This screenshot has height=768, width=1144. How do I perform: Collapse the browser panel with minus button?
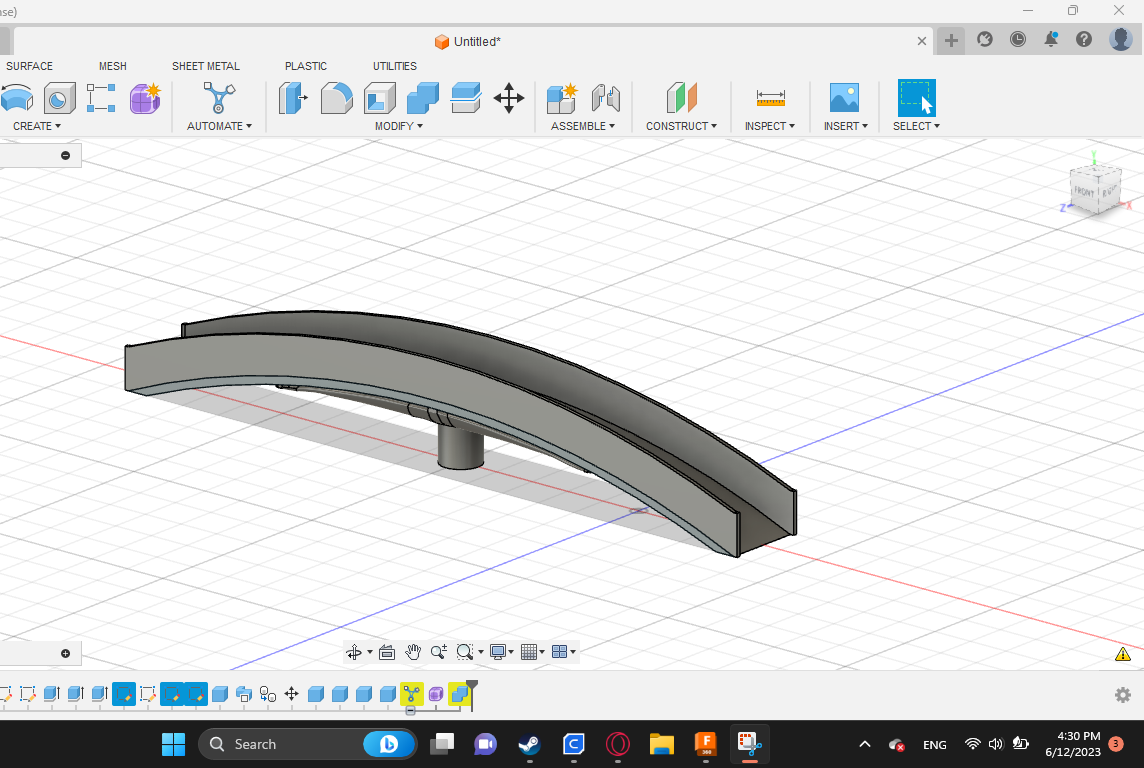66,155
